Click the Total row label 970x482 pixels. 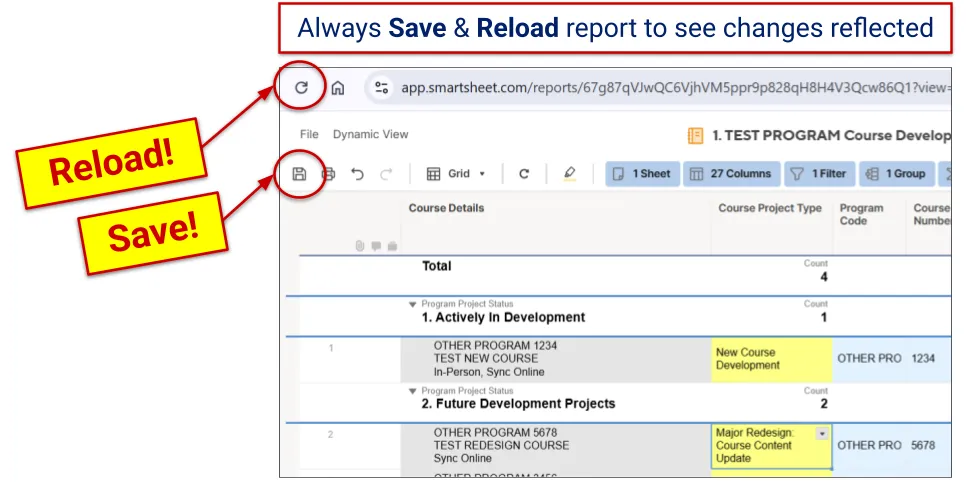(x=437, y=266)
